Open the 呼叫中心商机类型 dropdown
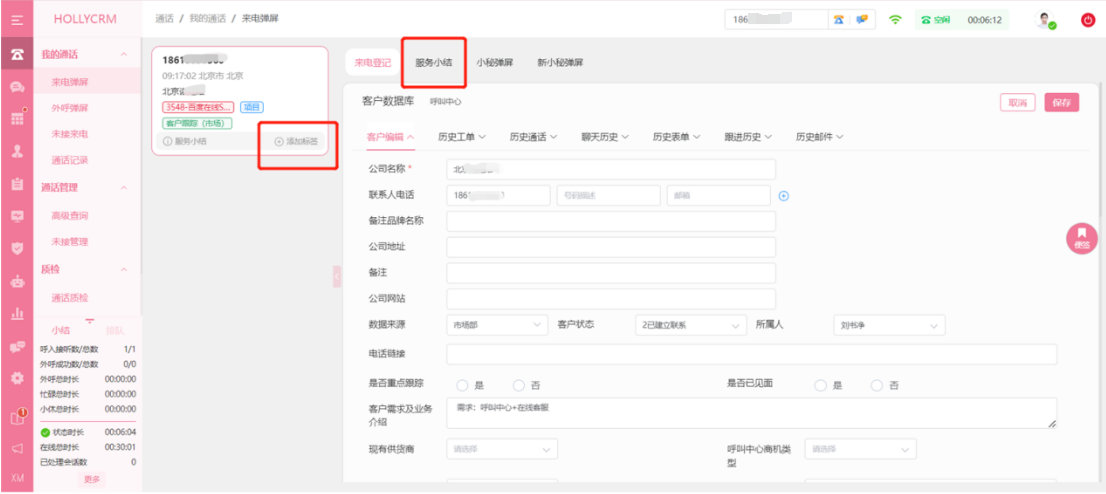Screen dimensions: 1106x494 (x=861, y=449)
